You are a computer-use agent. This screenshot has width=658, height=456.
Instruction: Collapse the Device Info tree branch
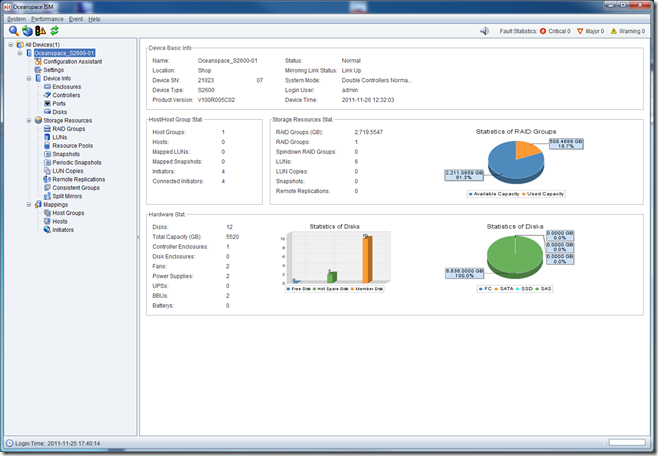[x=30, y=78]
